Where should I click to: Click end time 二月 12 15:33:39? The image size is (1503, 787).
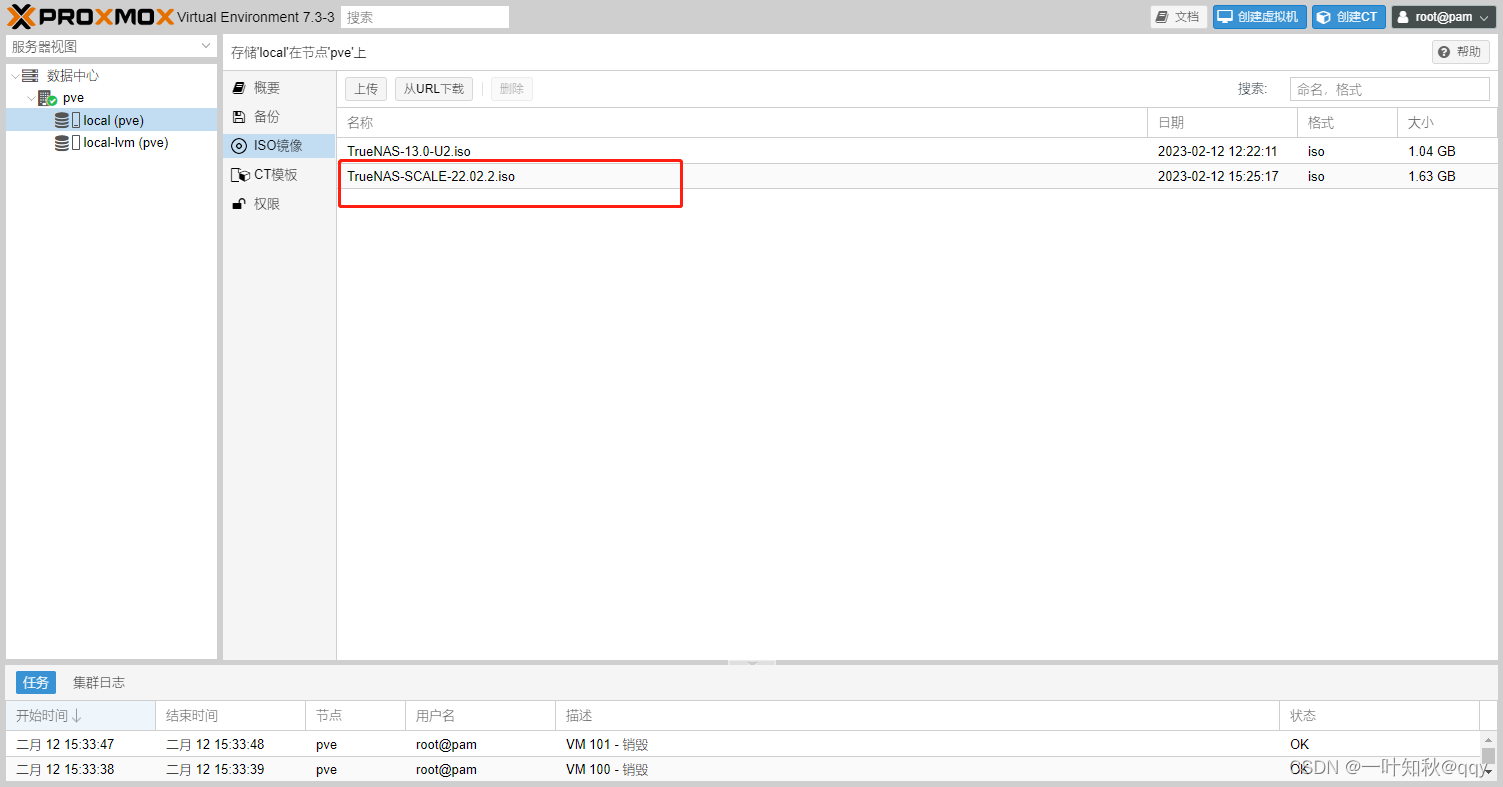tap(215, 769)
